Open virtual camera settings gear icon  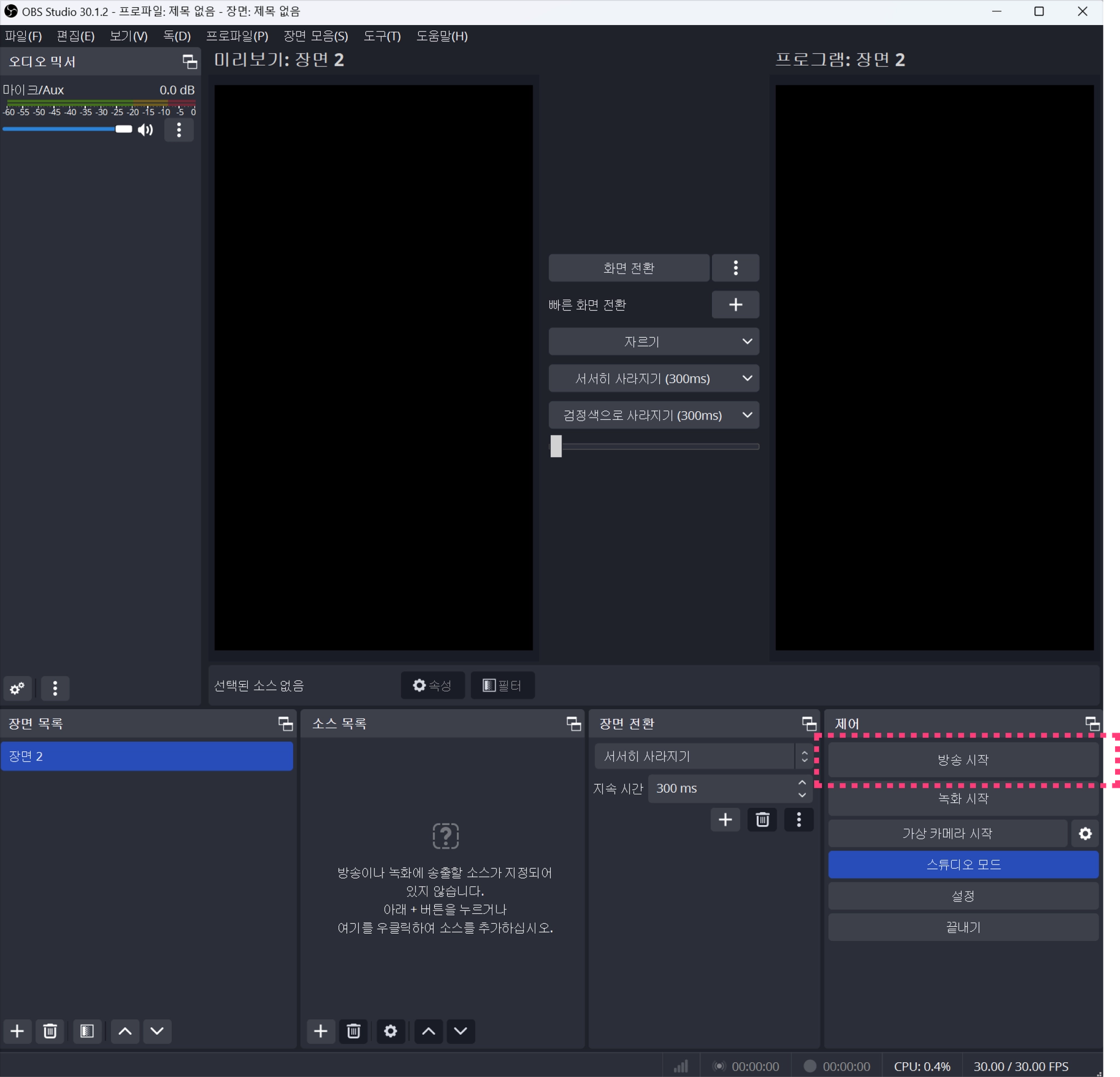tap(1085, 833)
